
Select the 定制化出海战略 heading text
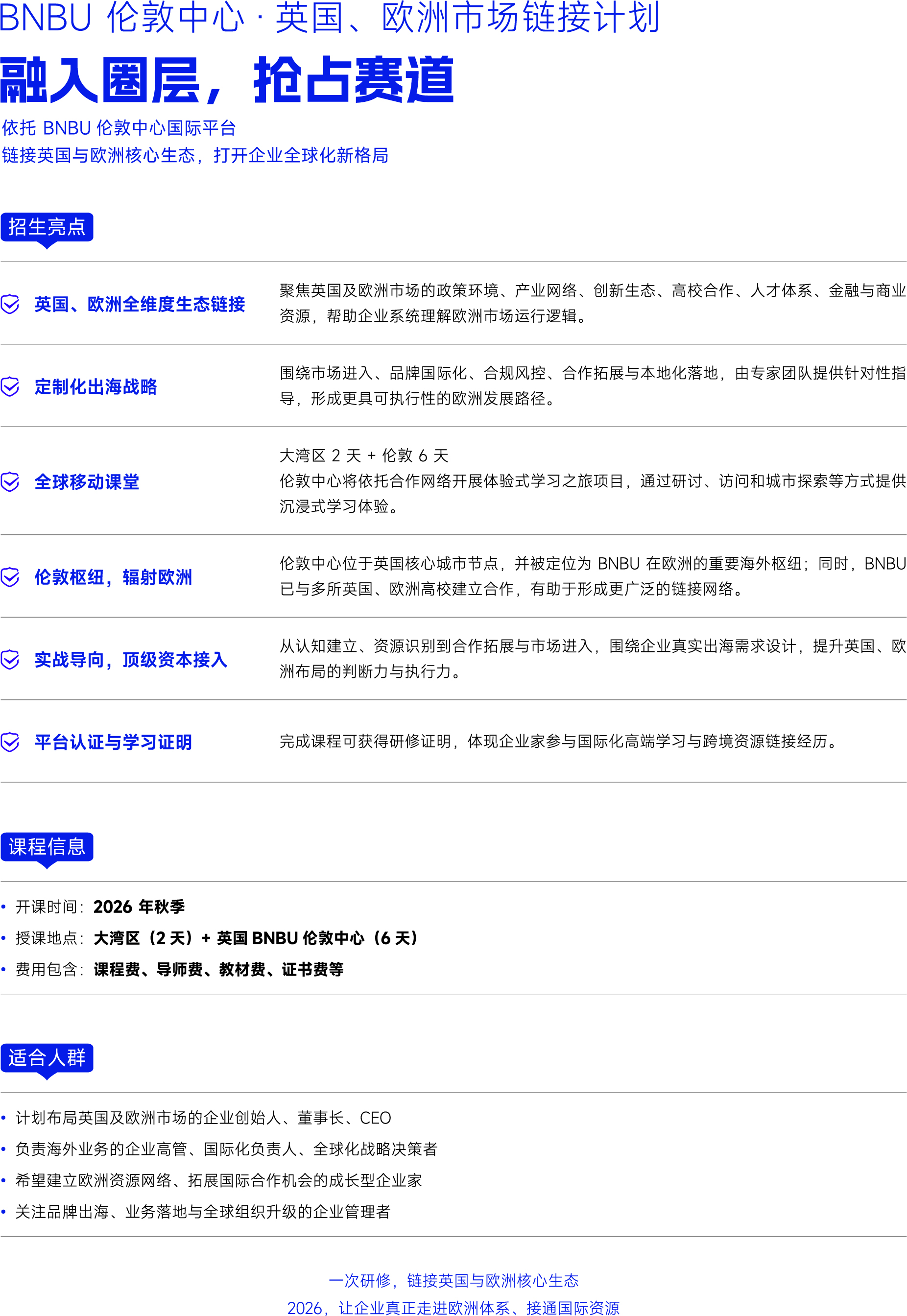coord(95,386)
